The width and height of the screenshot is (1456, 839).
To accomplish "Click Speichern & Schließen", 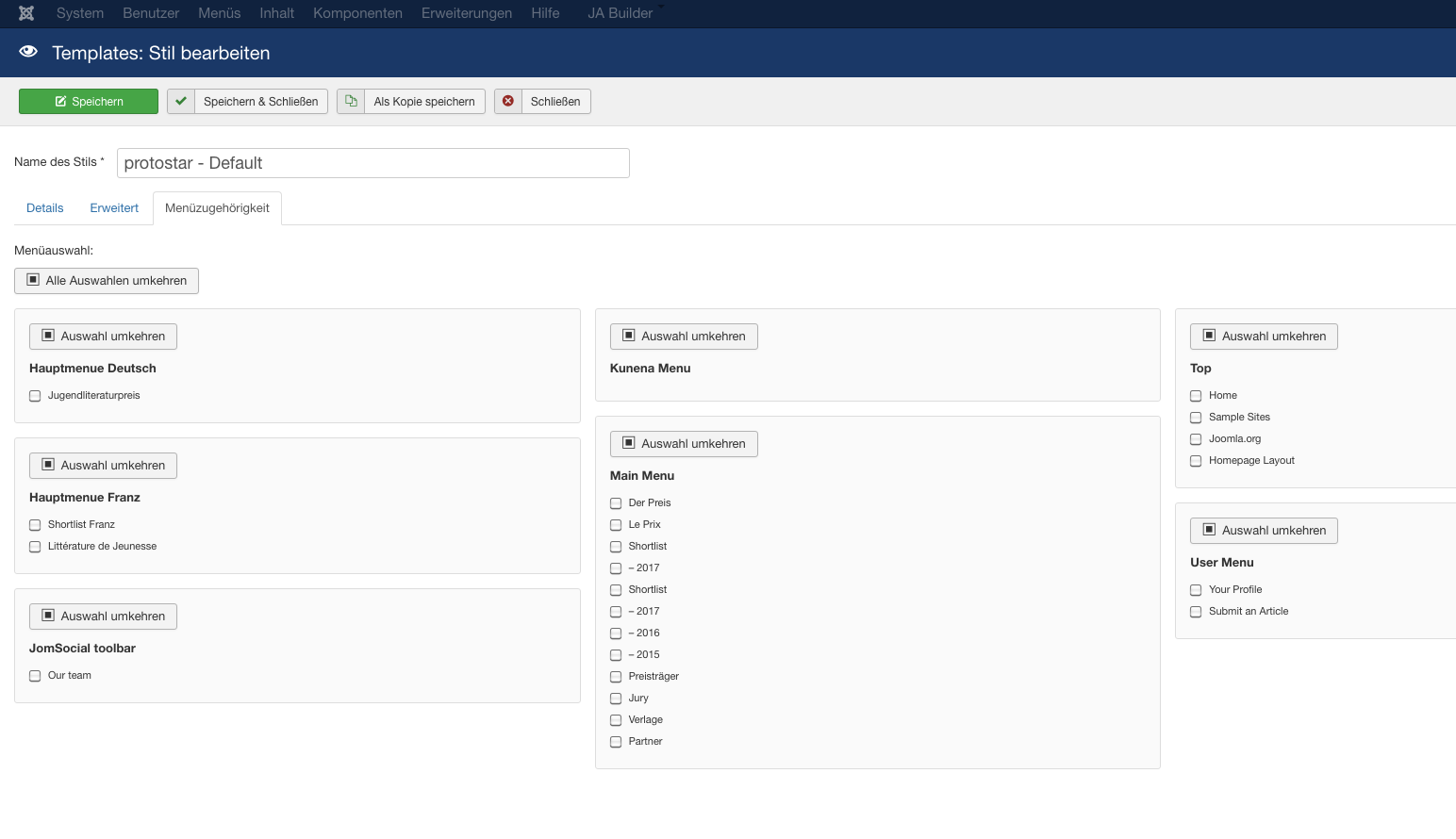I will (x=247, y=102).
